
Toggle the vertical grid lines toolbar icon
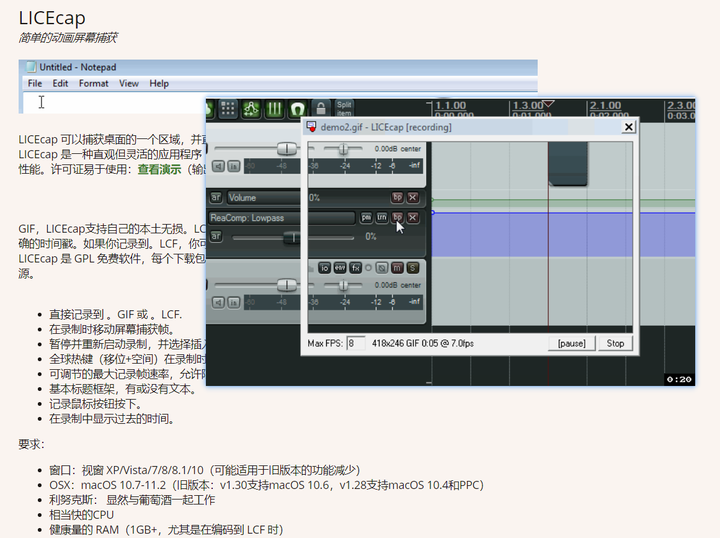(x=275, y=108)
